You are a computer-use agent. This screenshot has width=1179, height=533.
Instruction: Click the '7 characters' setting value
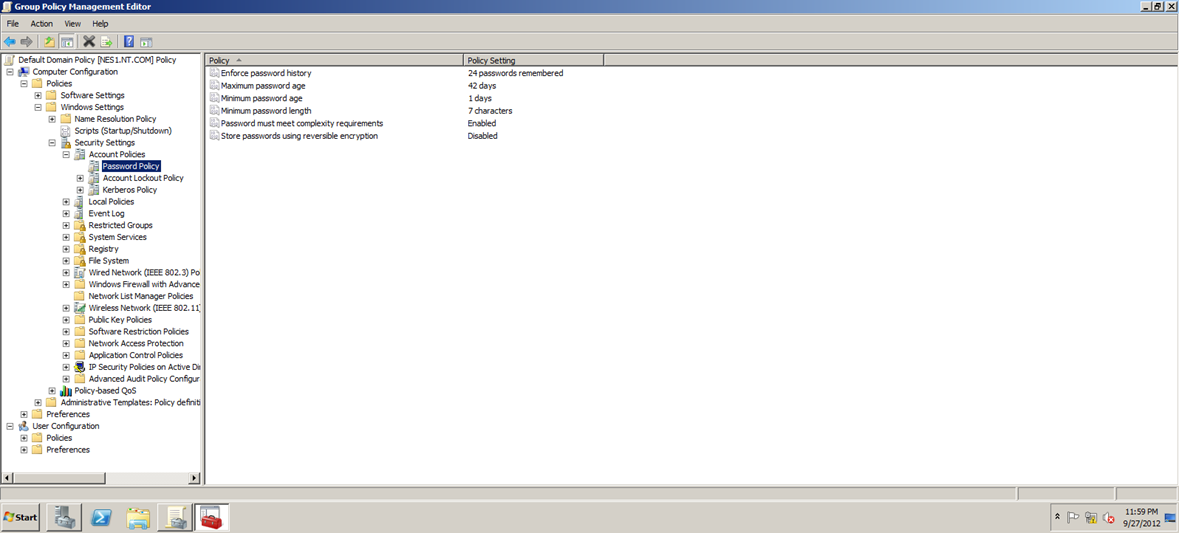[x=489, y=111]
